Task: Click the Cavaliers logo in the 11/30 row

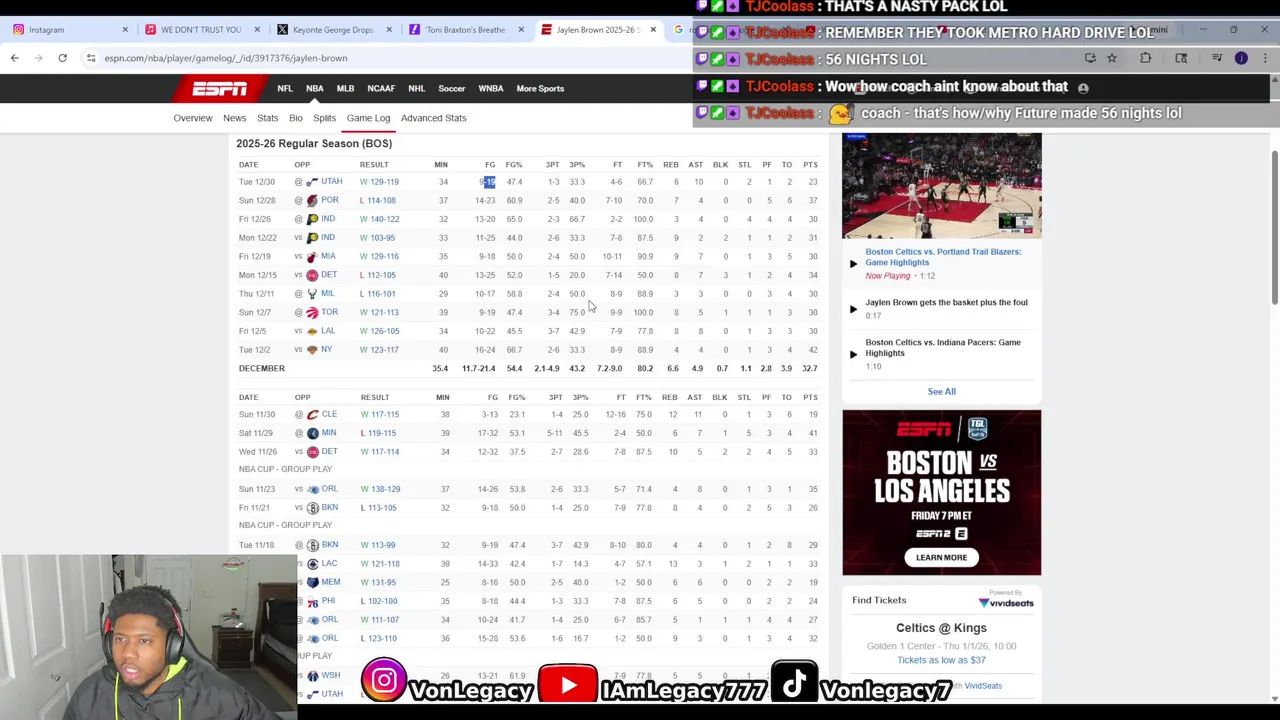Action: coord(313,415)
